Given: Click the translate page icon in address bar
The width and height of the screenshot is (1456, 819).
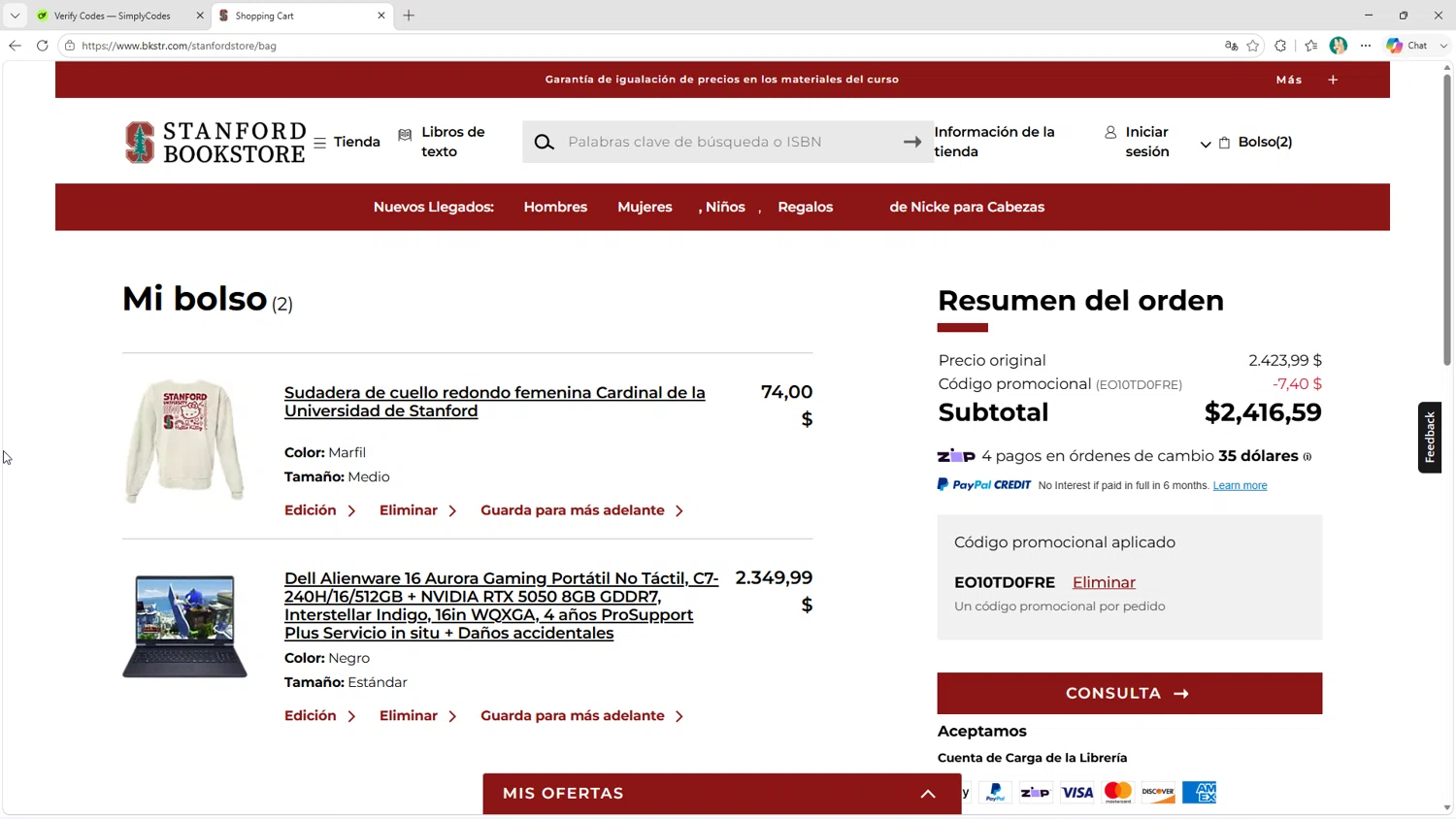Looking at the screenshot, I should [1231, 46].
